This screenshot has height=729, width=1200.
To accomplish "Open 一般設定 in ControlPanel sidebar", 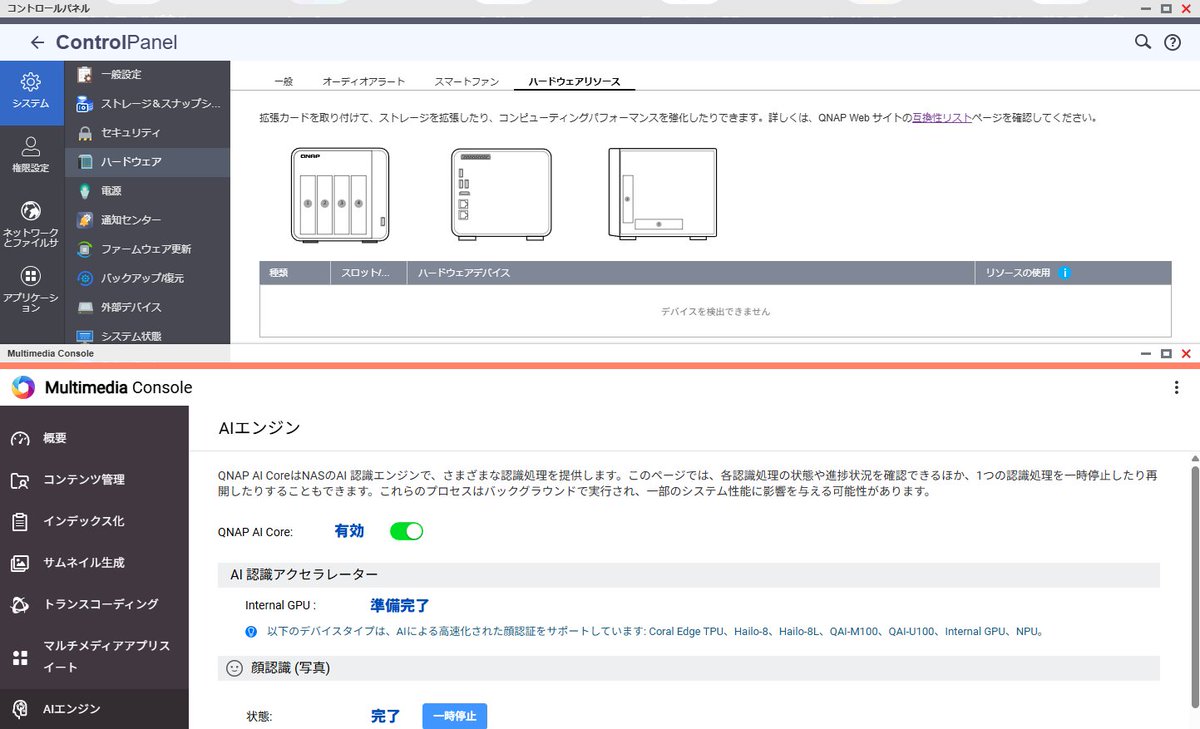I will click(x=147, y=75).
